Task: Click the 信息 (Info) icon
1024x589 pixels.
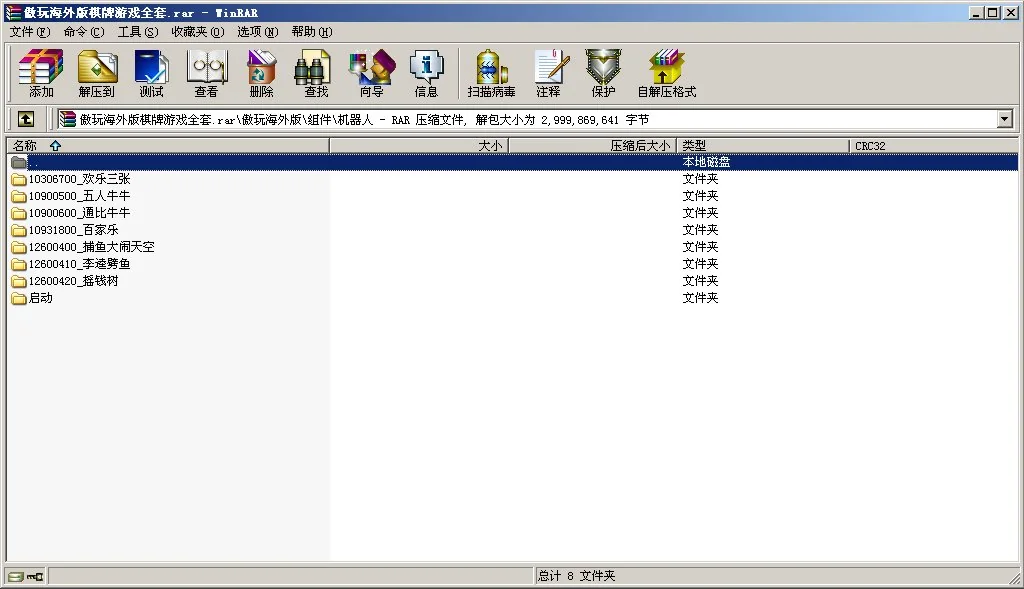Action: tap(427, 73)
